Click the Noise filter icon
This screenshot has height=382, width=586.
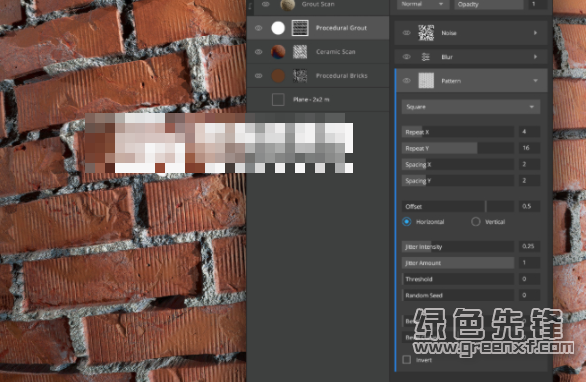(x=426, y=33)
